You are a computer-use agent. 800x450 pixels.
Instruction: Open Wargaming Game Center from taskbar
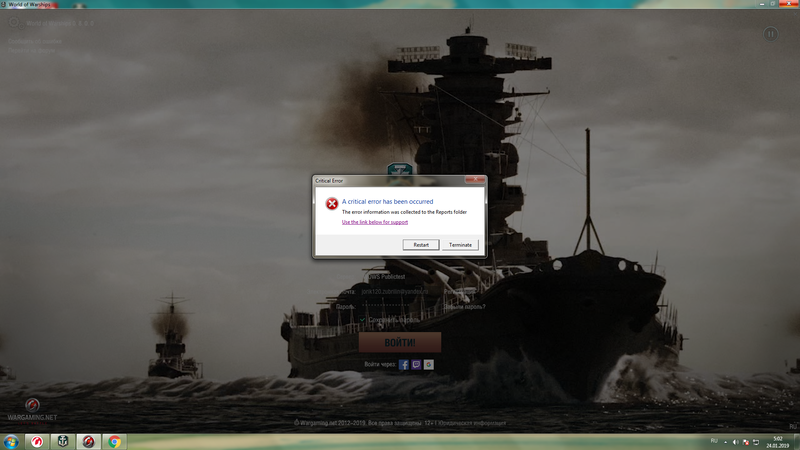[38, 441]
